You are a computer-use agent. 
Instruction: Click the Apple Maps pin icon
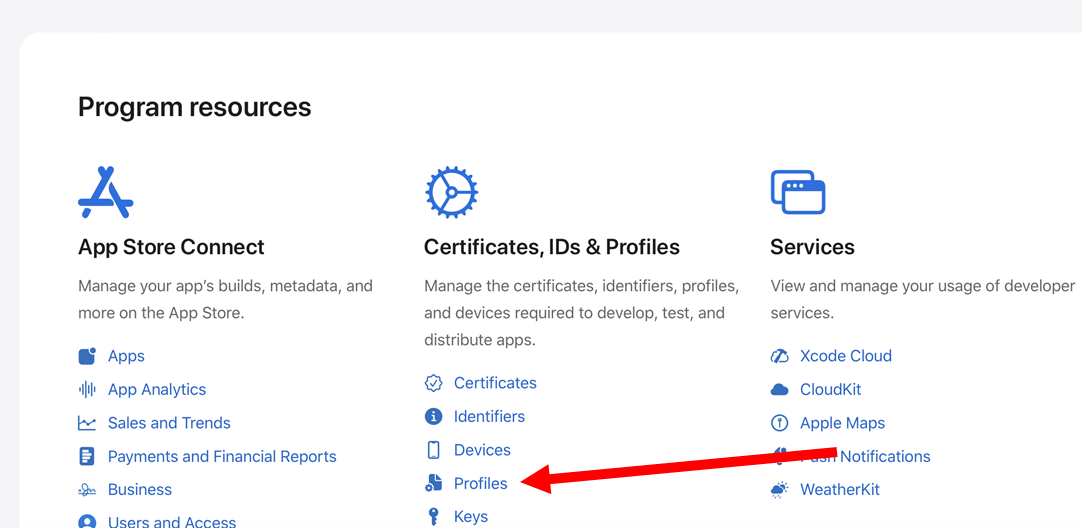pyautogui.click(x=779, y=423)
